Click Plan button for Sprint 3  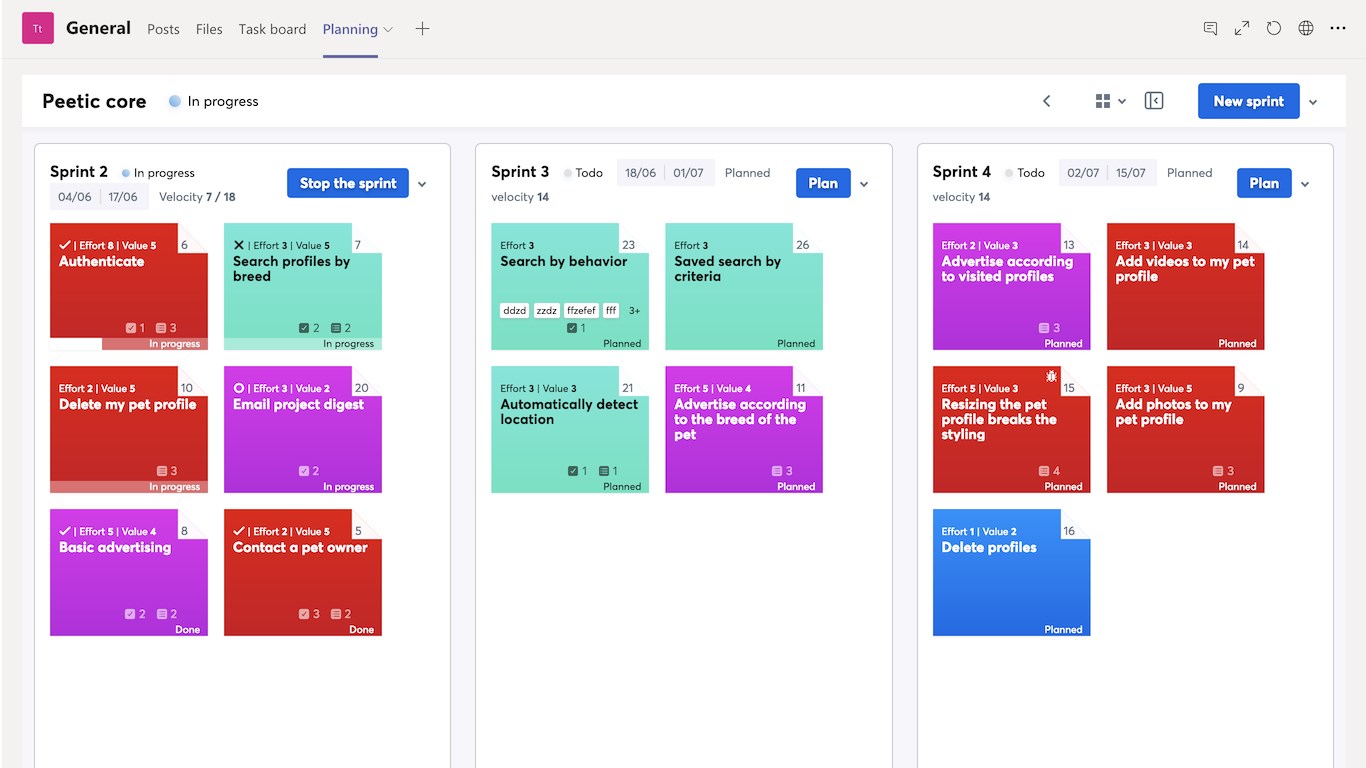[823, 183]
